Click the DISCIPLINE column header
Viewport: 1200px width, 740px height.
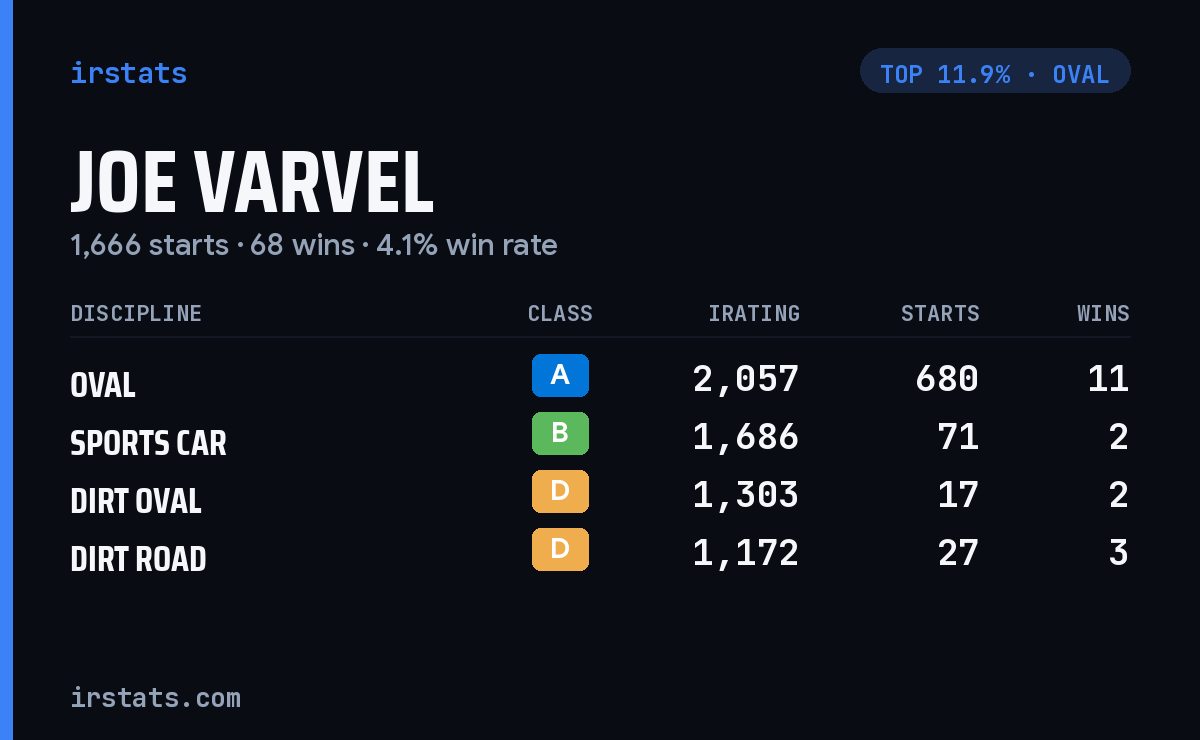click(136, 314)
